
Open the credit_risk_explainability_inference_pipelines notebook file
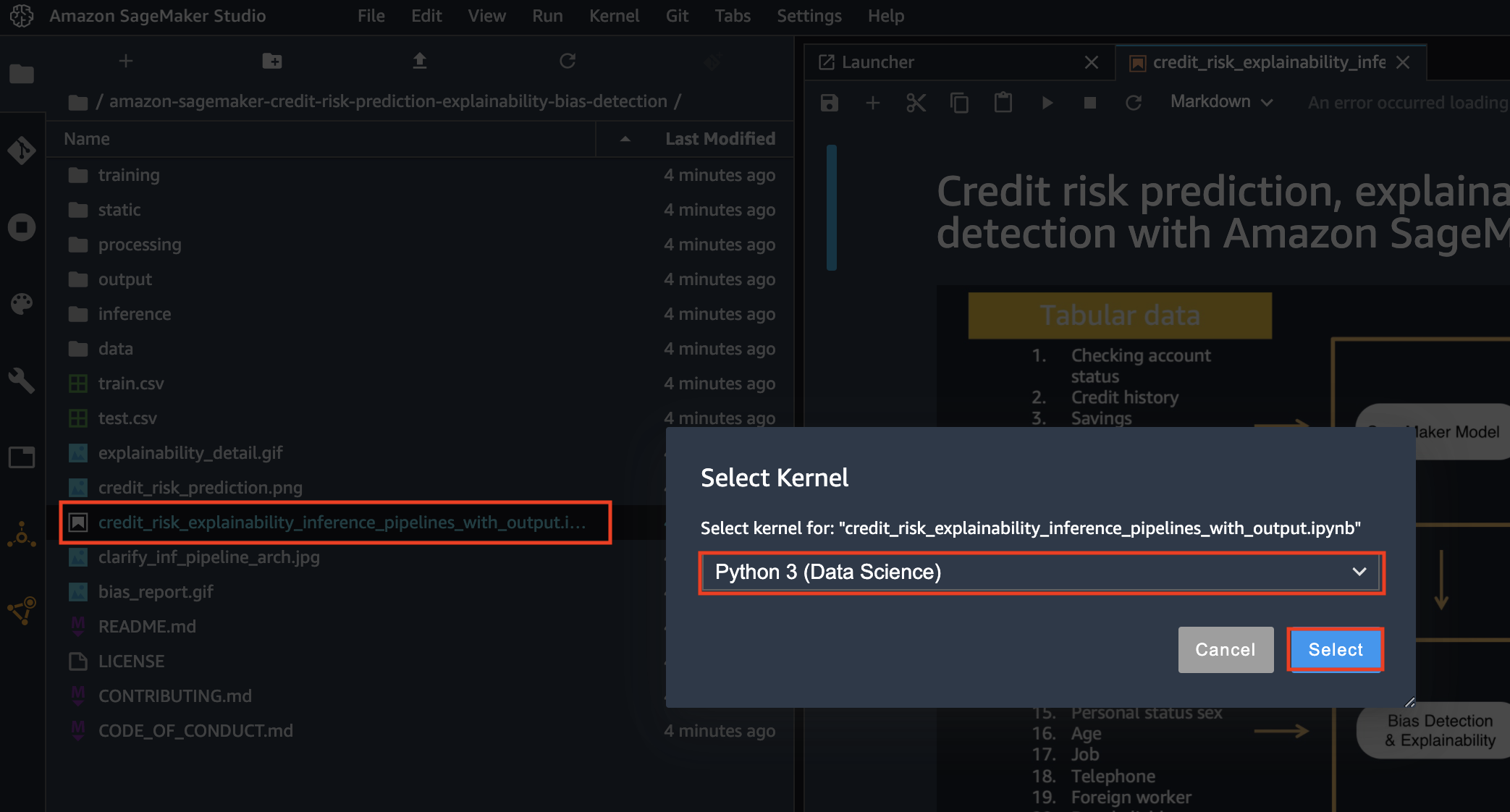pos(342,523)
